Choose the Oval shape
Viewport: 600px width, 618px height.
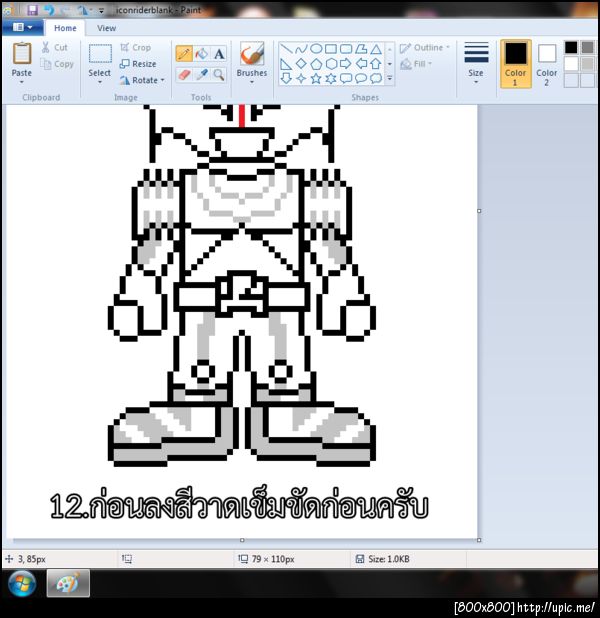[316, 49]
